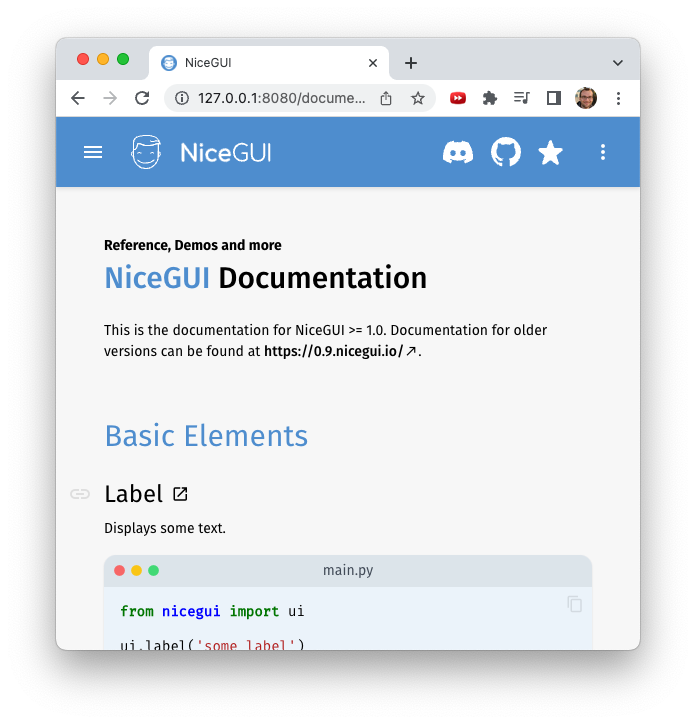
Task: View site information icon in address bar
Action: tap(182, 98)
